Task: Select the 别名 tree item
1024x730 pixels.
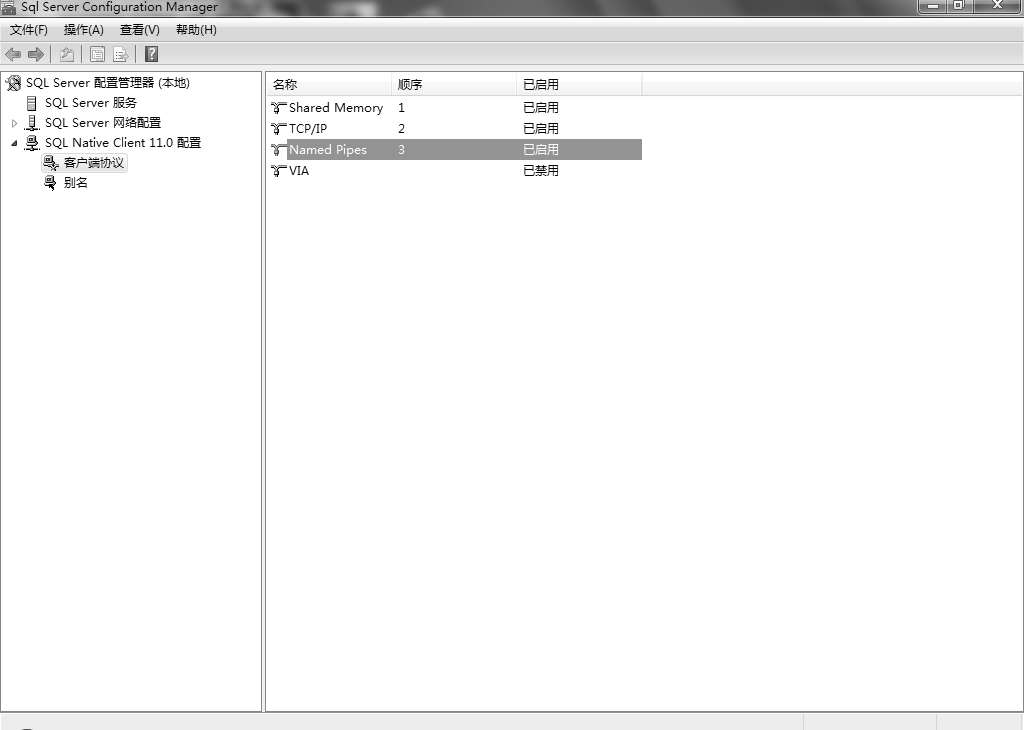Action: [x=76, y=183]
